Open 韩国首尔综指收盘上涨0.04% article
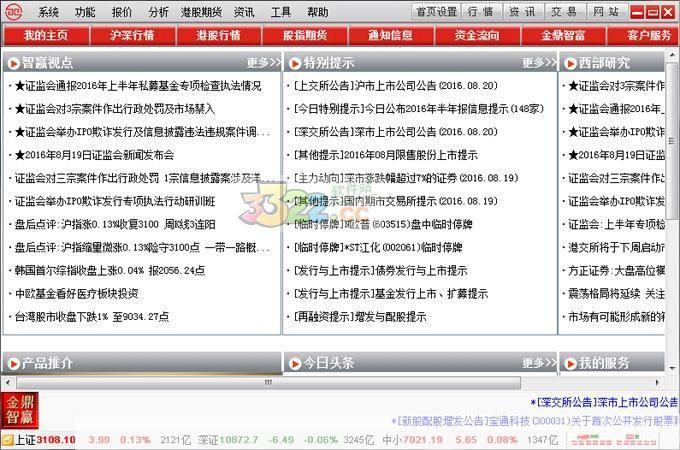 (110, 271)
